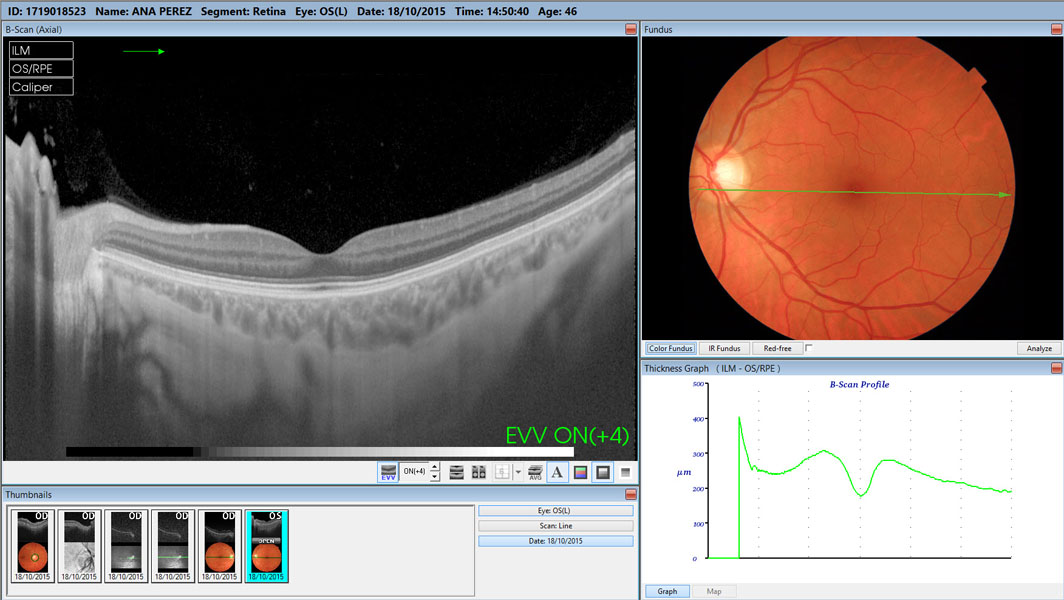1064x600 pixels.
Task: Select the color map display icon
Action: coord(580,472)
